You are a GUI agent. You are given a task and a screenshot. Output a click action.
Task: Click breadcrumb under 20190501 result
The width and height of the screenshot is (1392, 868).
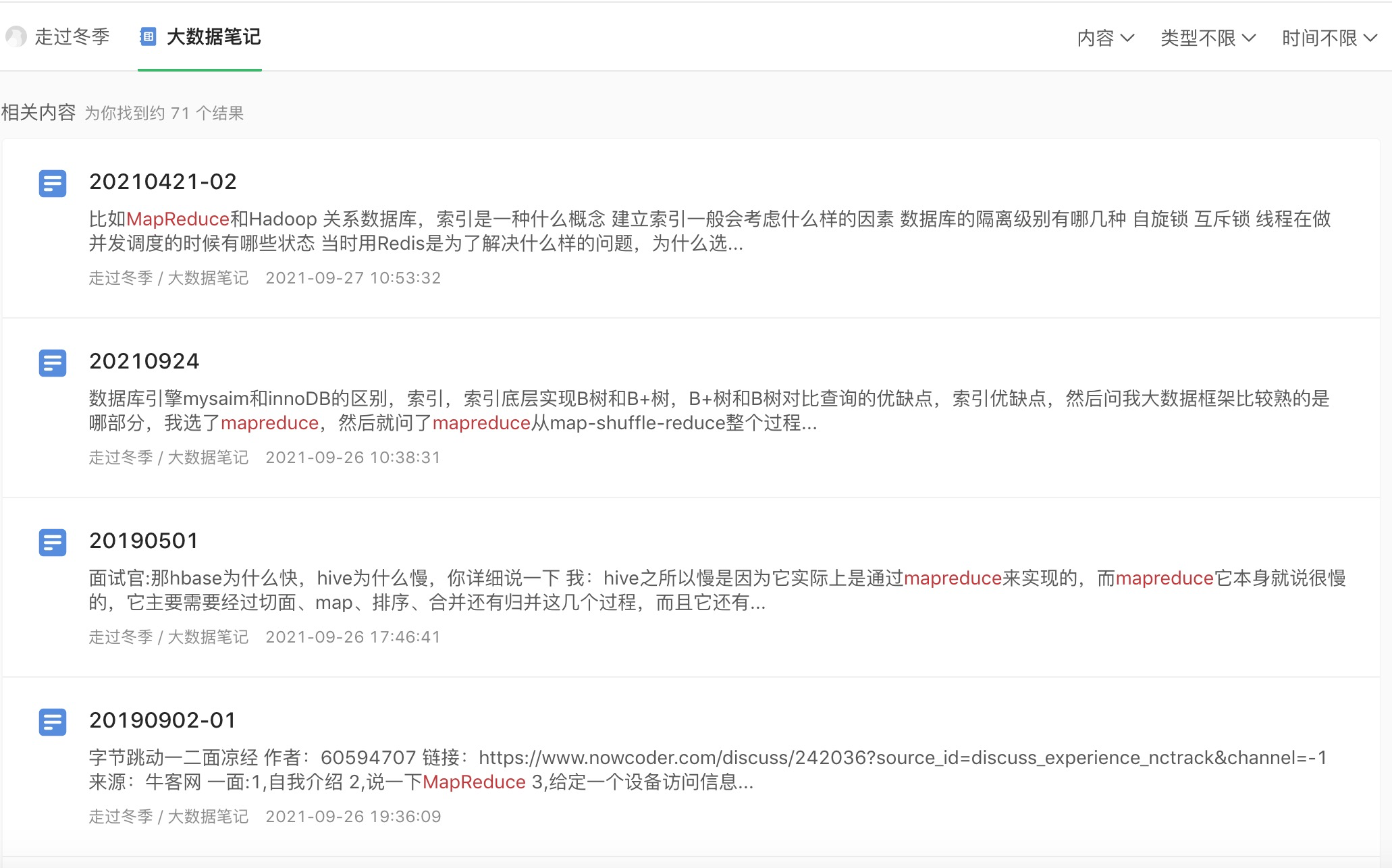(x=169, y=637)
